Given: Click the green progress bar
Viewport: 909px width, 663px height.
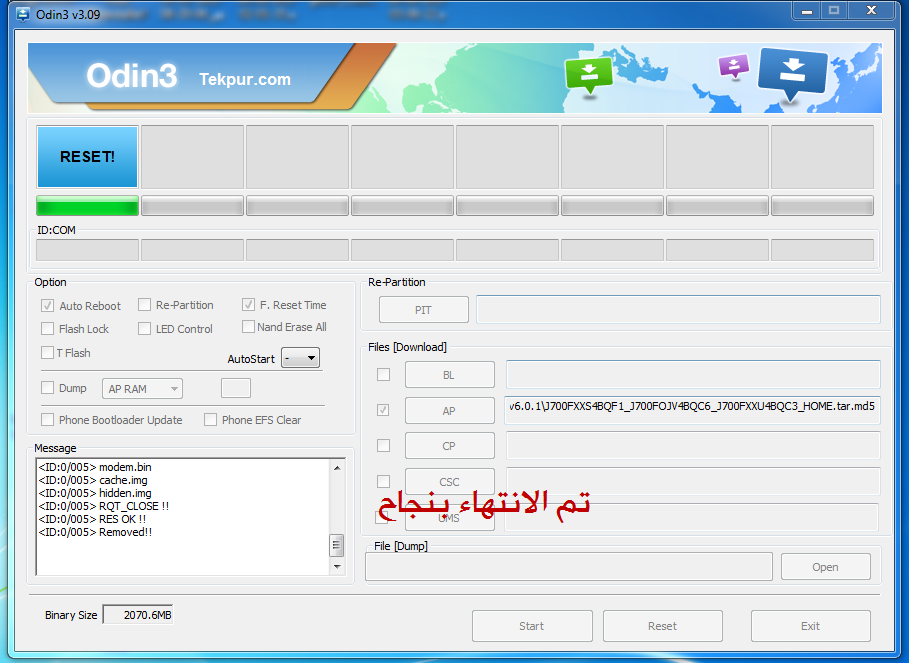Looking at the screenshot, I should tap(88, 206).
